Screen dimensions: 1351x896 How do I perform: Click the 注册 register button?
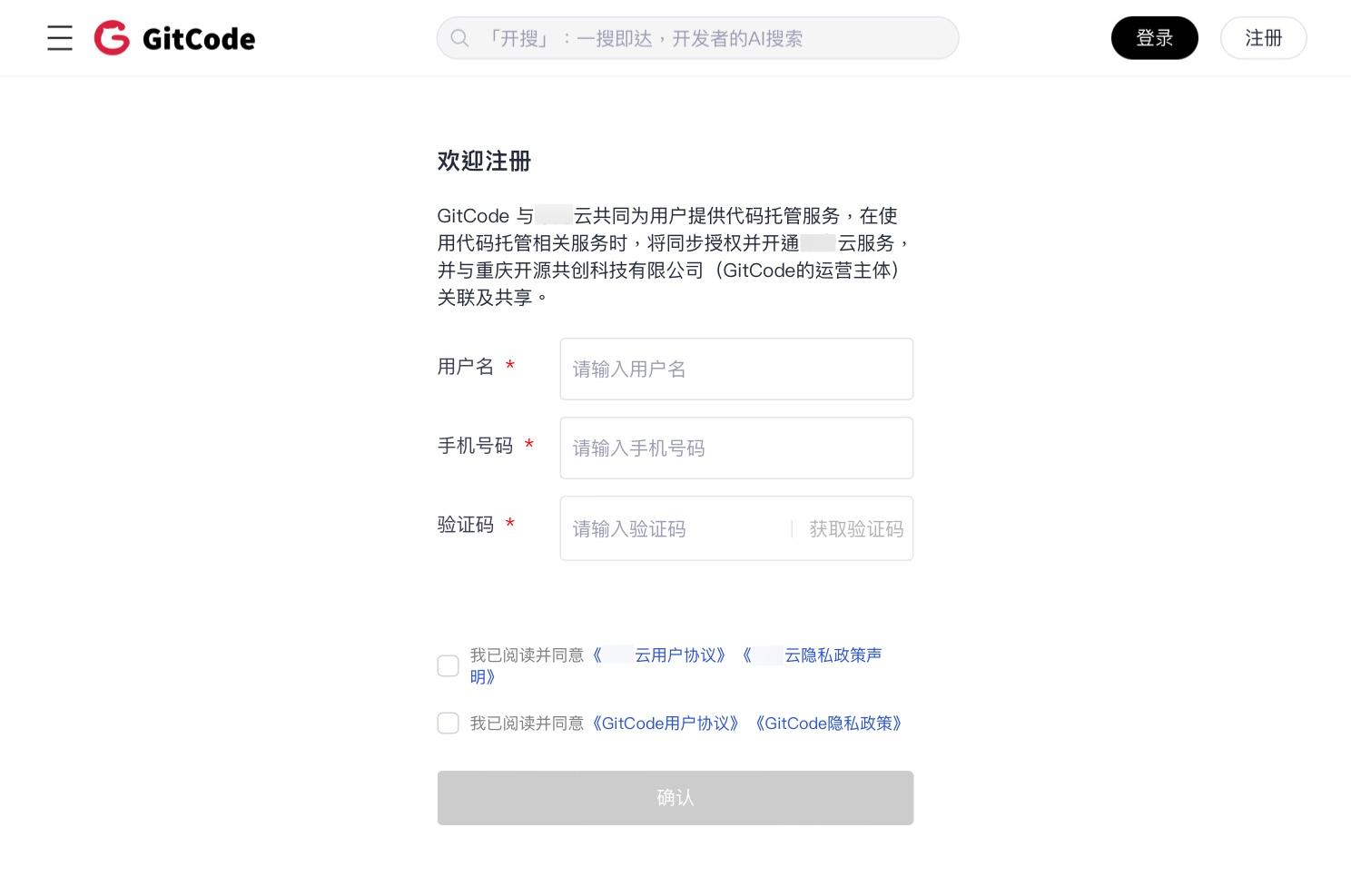click(x=1263, y=37)
